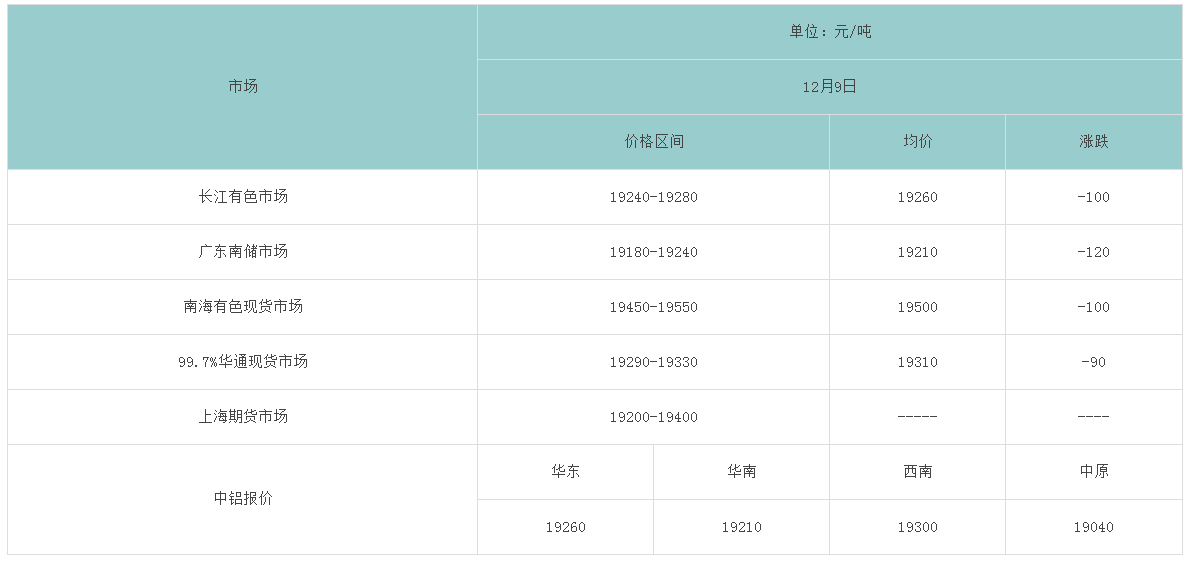The height and width of the screenshot is (566, 1196).
Task: Click the 广东南储市场 row label
Action: (x=243, y=252)
